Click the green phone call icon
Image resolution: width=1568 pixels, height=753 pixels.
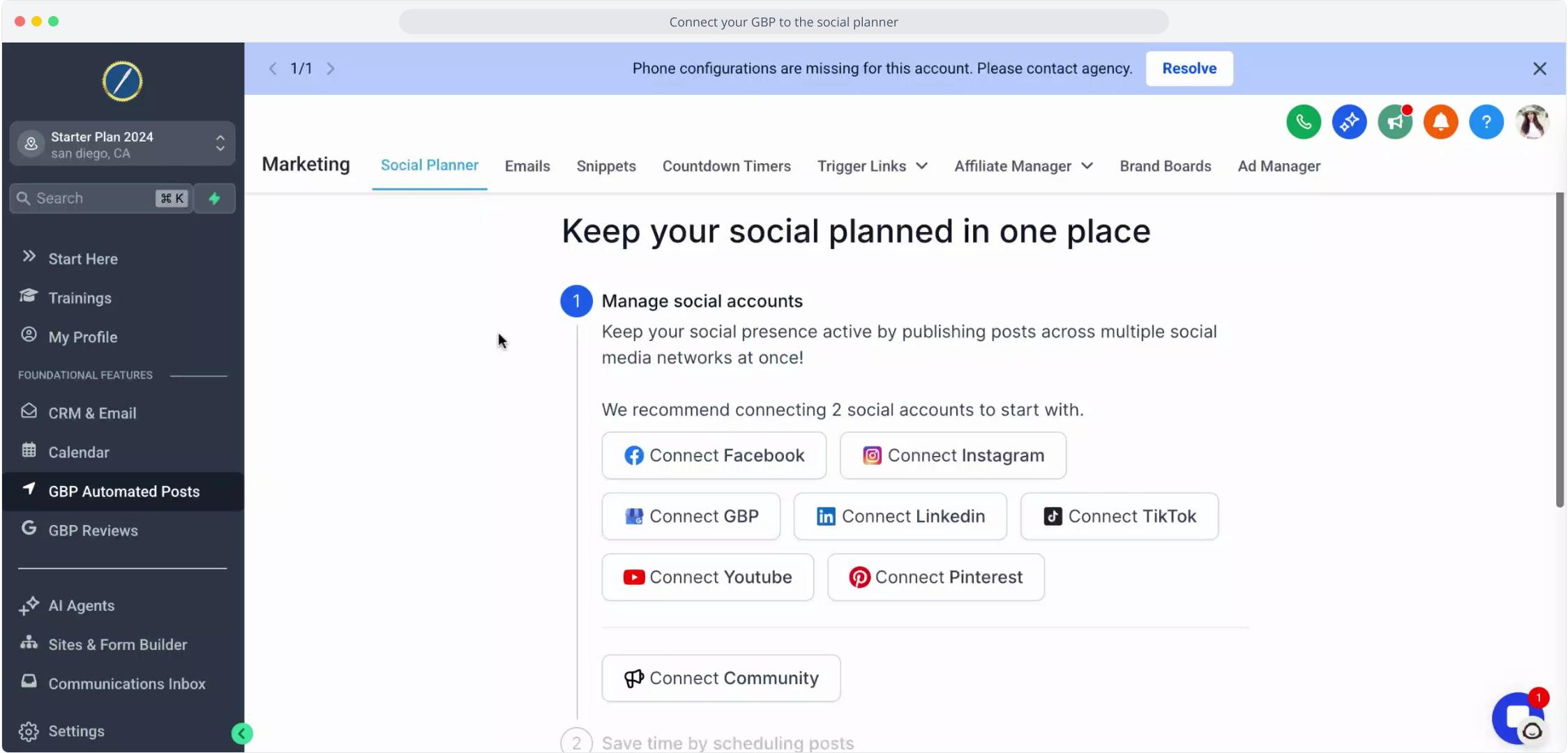pyautogui.click(x=1304, y=122)
